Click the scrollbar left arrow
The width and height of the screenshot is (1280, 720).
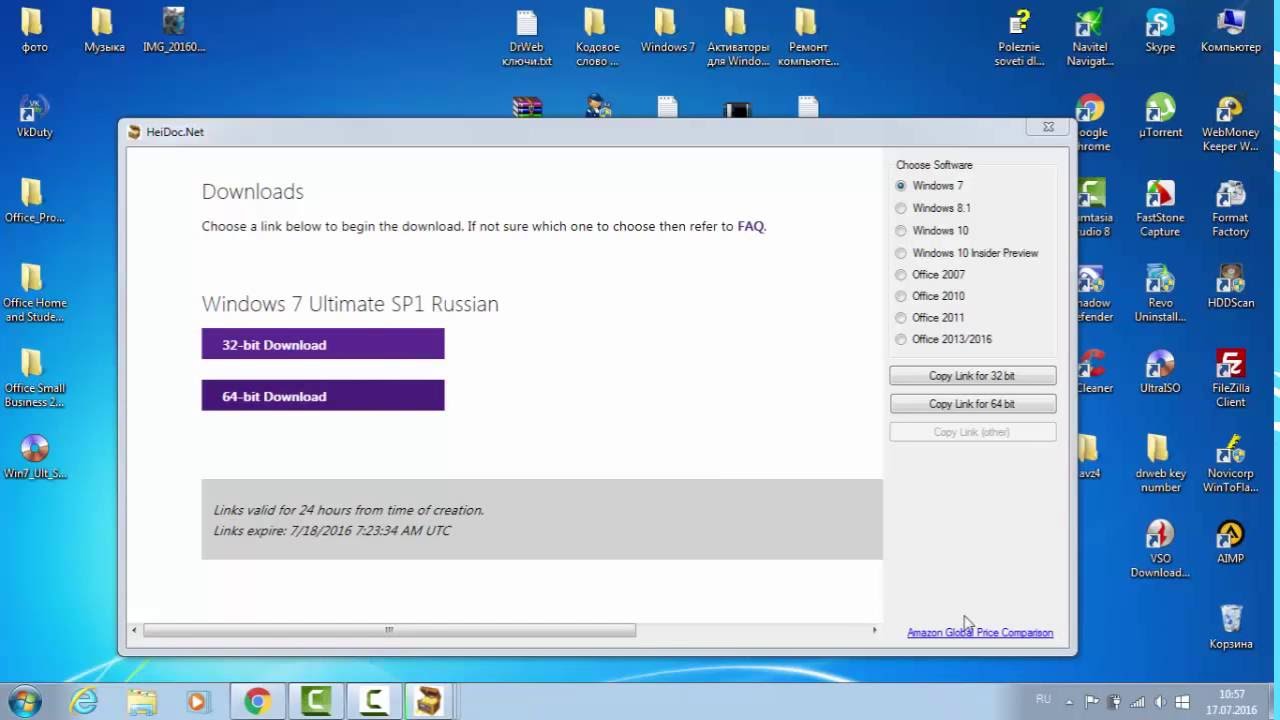coord(135,630)
